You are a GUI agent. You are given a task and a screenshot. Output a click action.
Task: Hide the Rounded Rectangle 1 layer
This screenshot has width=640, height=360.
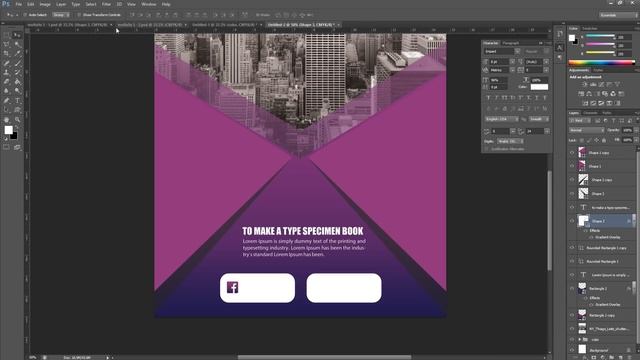[571, 261]
